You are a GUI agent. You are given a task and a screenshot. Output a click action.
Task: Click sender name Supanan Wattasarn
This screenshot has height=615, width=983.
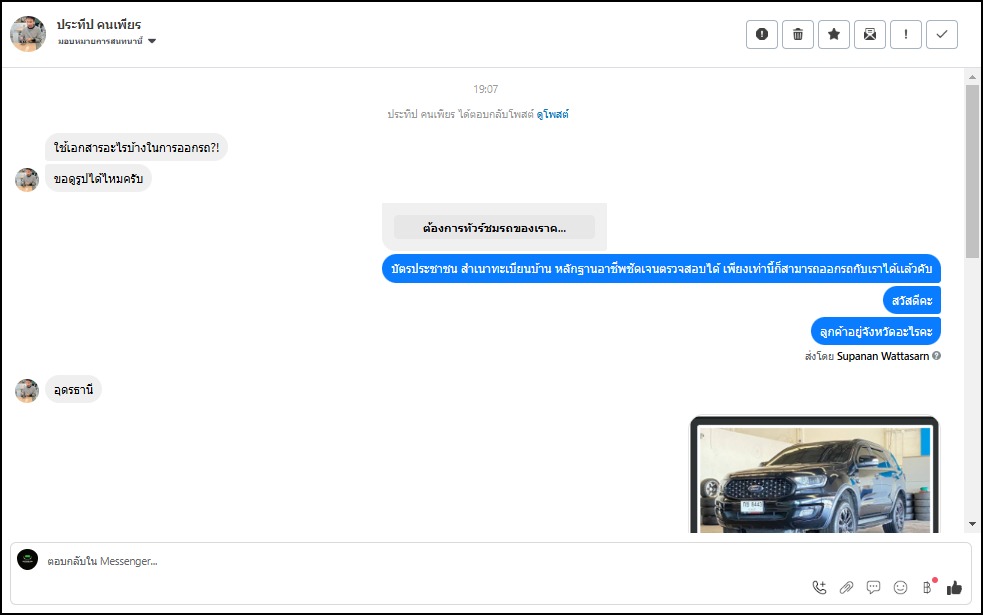tap(883, 356)
